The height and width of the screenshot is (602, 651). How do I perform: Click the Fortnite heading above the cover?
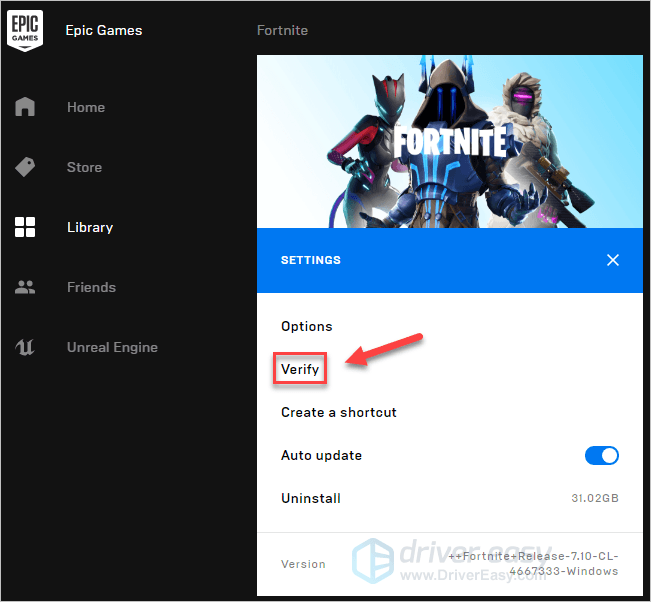pos(282,30)
